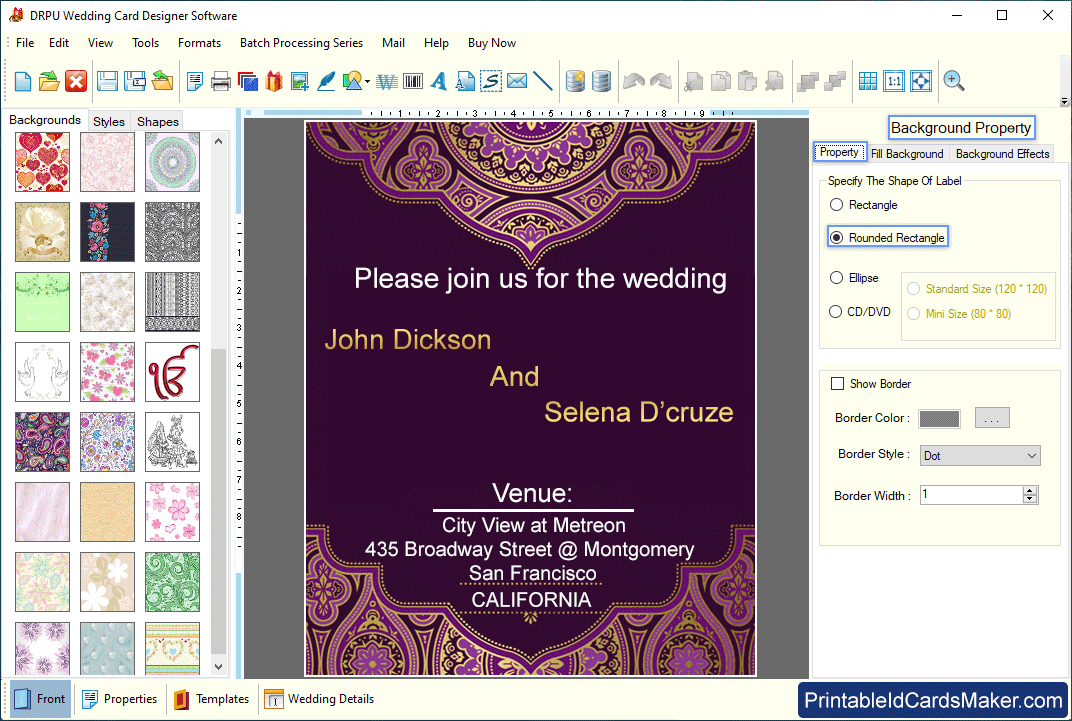The image size is (1072, 721).
Task: Open a file with the folder icon
Action: 49,81
